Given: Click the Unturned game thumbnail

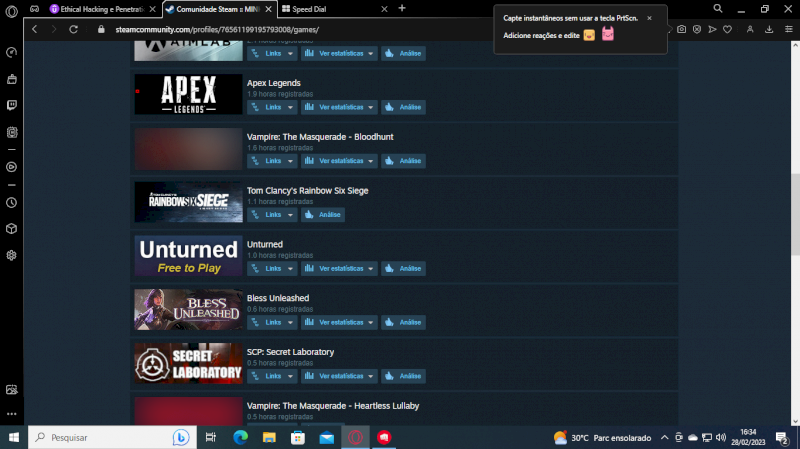Looking at the screenshot, I should pyautogui.click(x=188, y=256).
